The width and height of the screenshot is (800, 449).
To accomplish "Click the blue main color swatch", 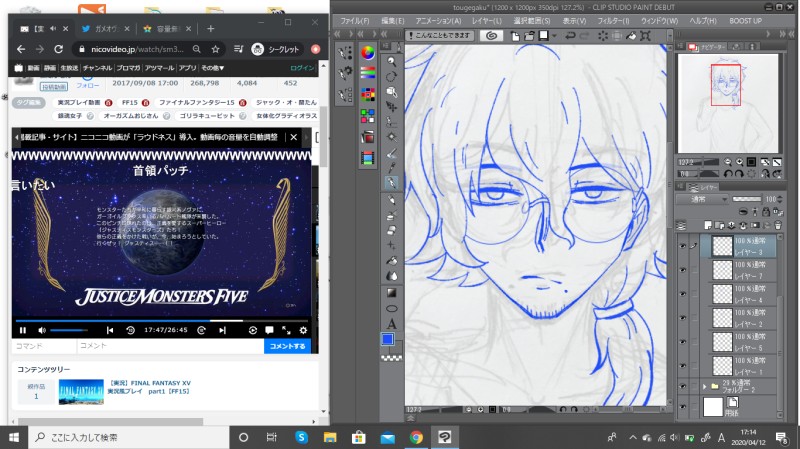I will point(388,339).
